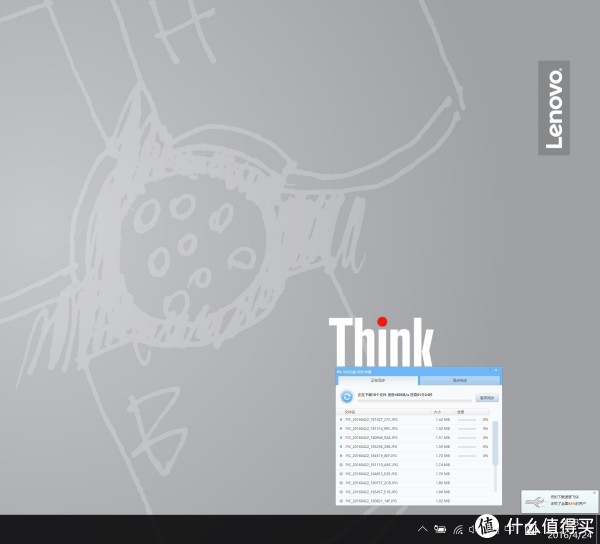Click the speaker volume icon in the tray
This screenshot has height=544, width=600.
tap(472, 529)
